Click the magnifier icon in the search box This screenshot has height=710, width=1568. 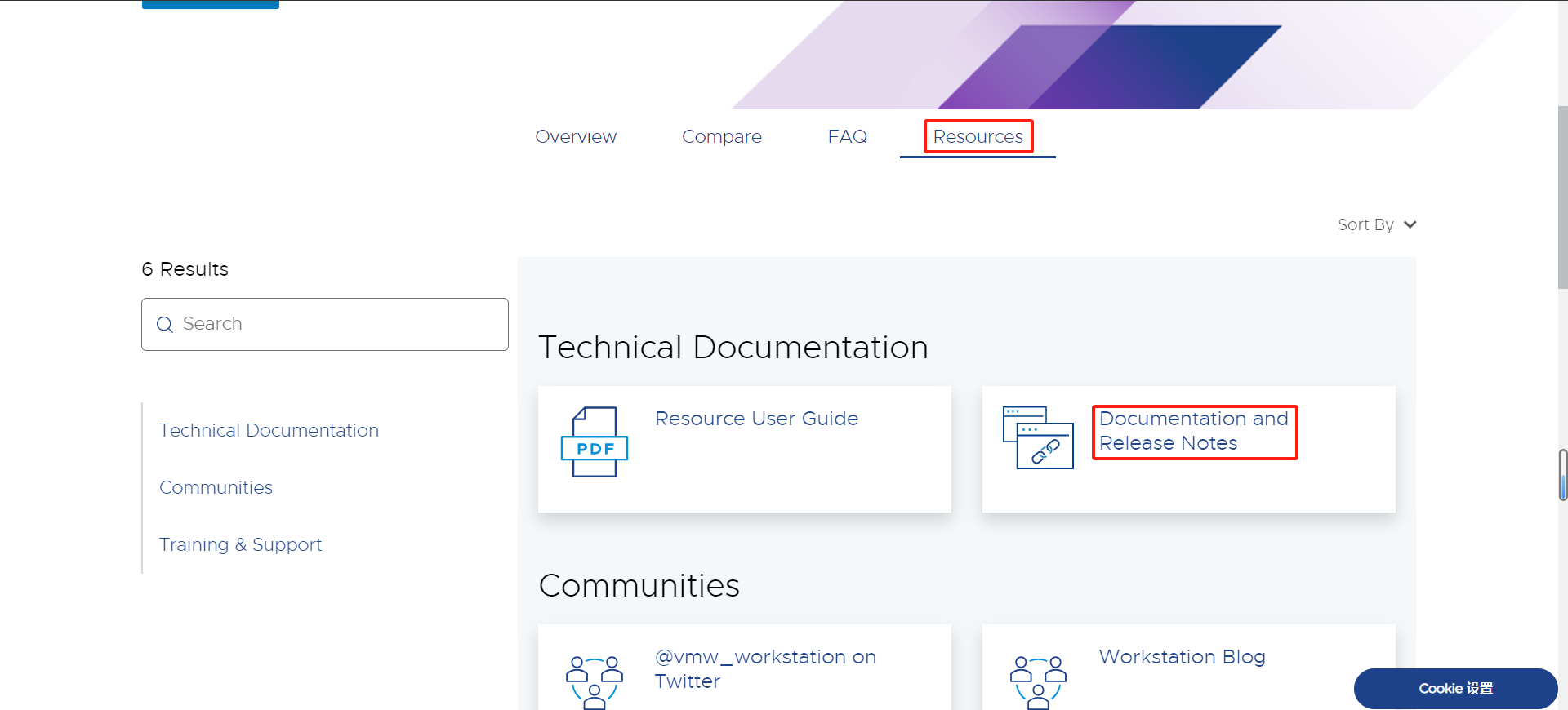pos(165,325)
